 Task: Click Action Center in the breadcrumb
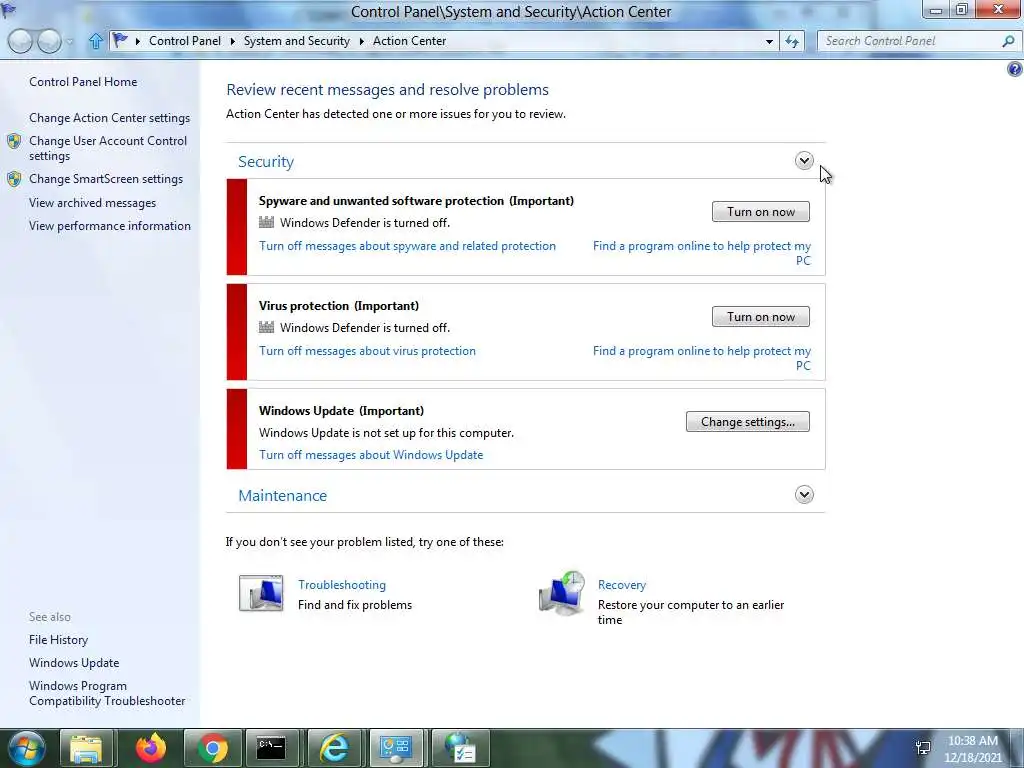pyautogui.click(x=409, y=41)
